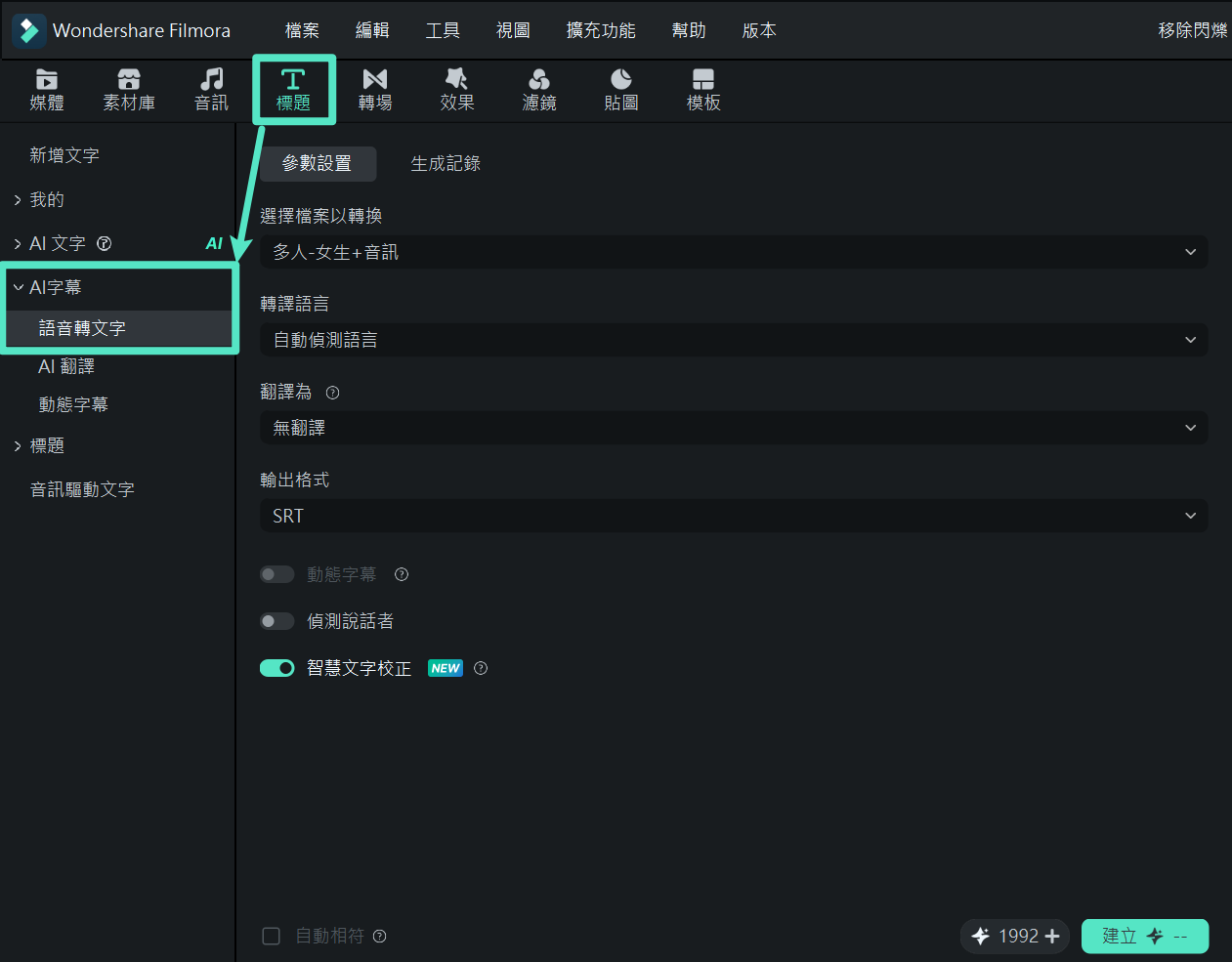
Task: Switch to the 生成記錄 tab
Action: click(x=446, y=163)
